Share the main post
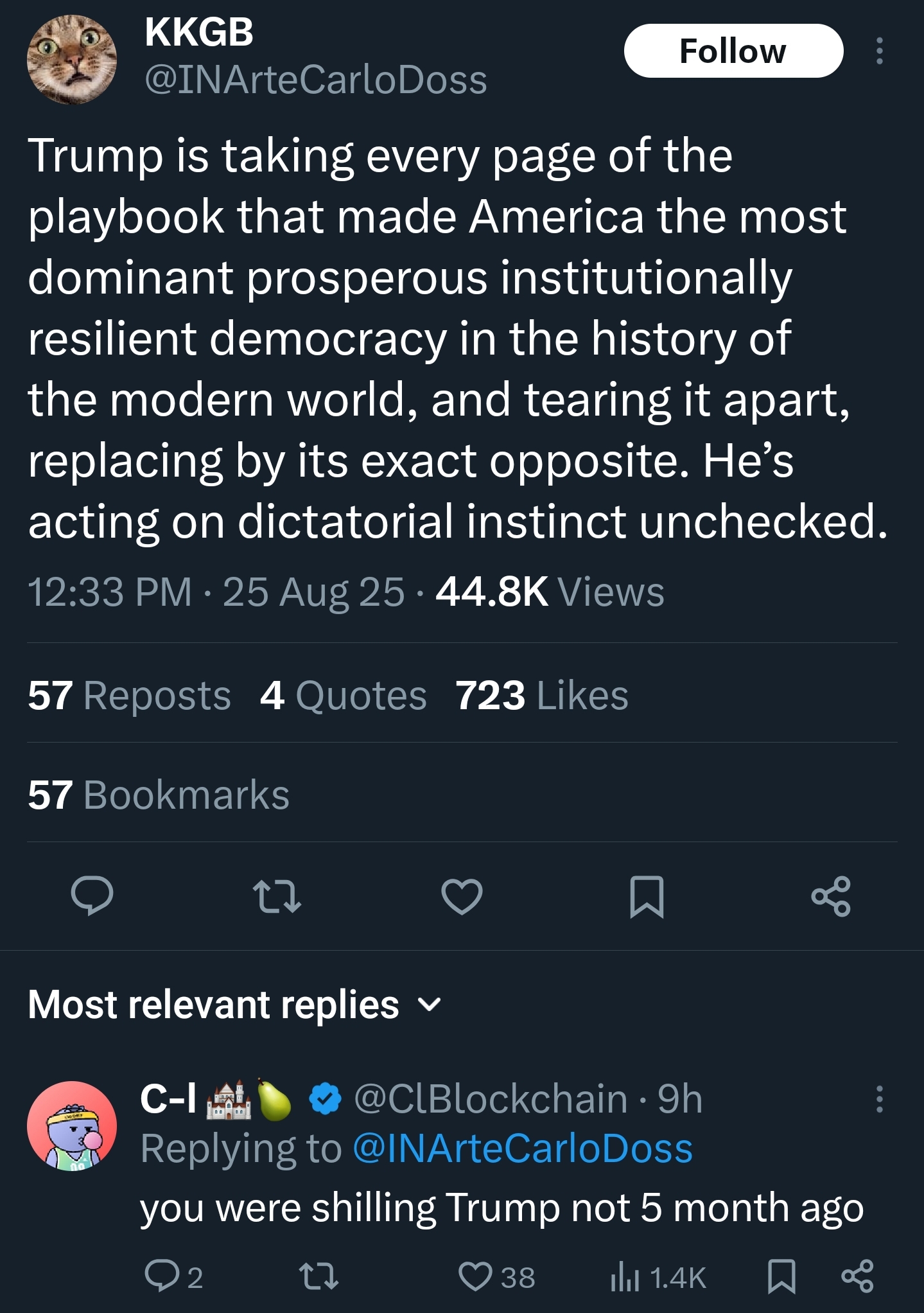The height and width of the screenshot is (1313, 924). click(x=831, y=895)
